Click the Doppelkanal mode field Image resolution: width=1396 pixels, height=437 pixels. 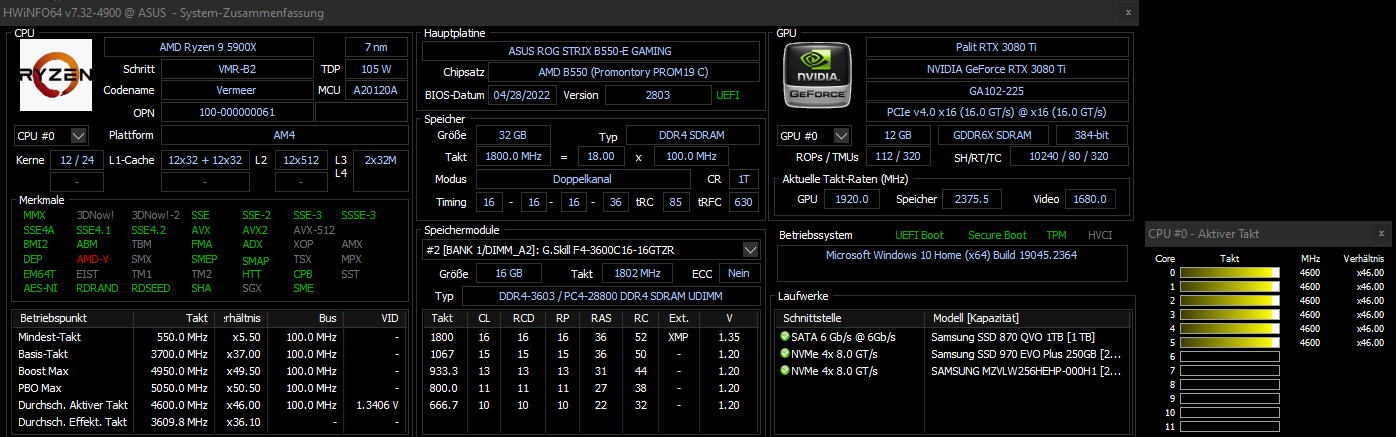[581, 179]
